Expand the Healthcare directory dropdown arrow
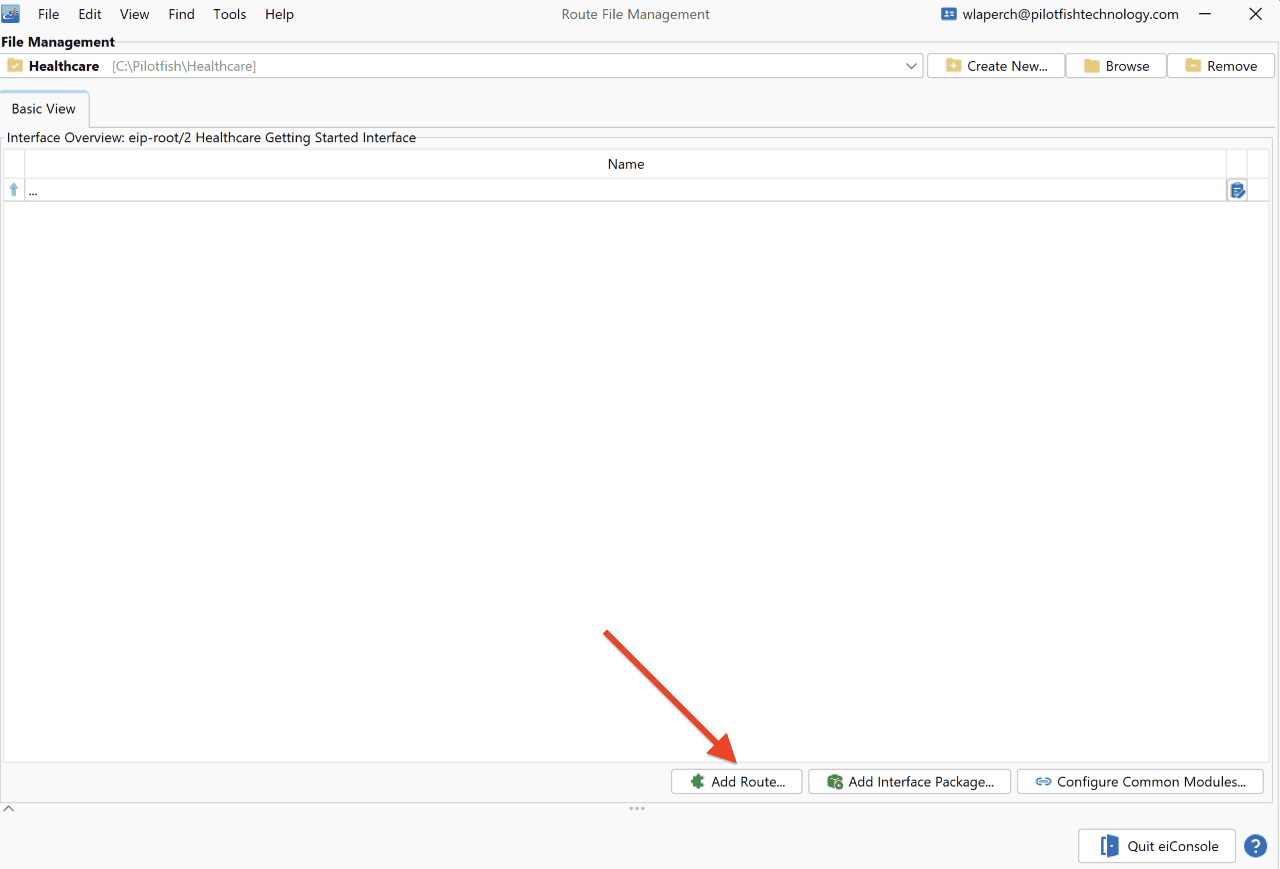The image size is (1280, 869). (911, 66)
